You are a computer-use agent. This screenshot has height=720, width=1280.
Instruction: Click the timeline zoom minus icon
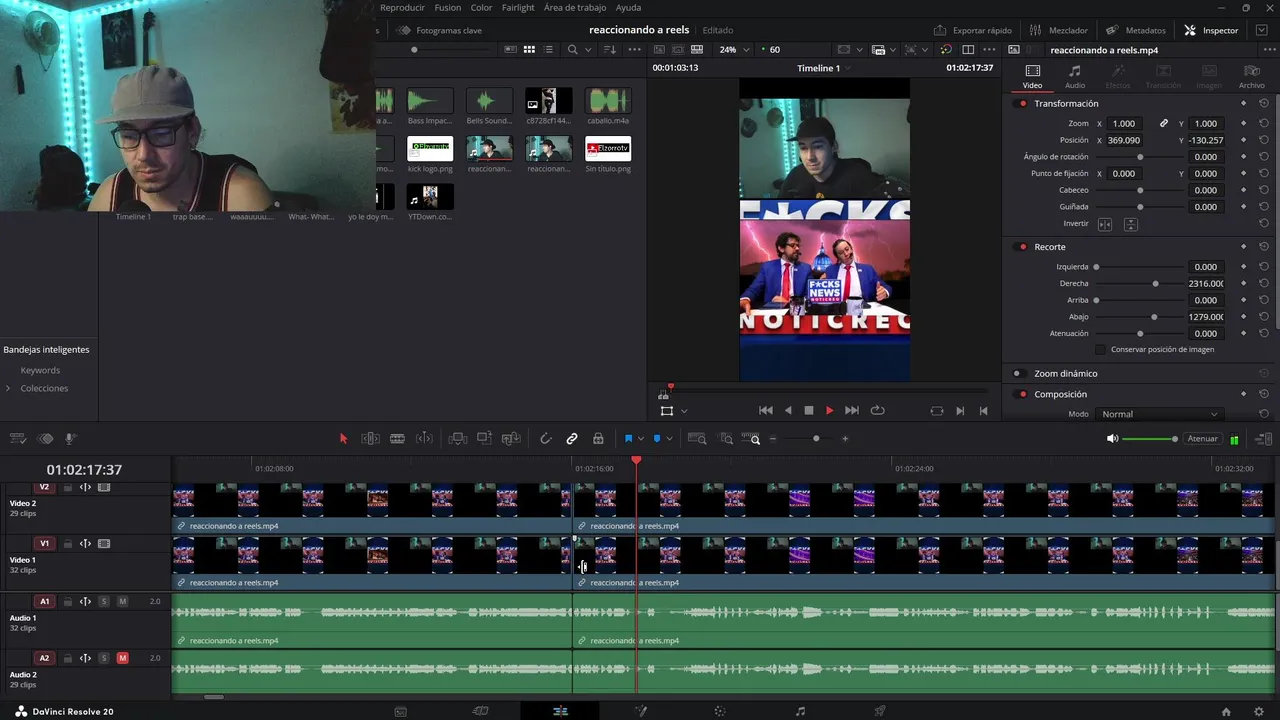pyautogui.click(x=772, y=438)
